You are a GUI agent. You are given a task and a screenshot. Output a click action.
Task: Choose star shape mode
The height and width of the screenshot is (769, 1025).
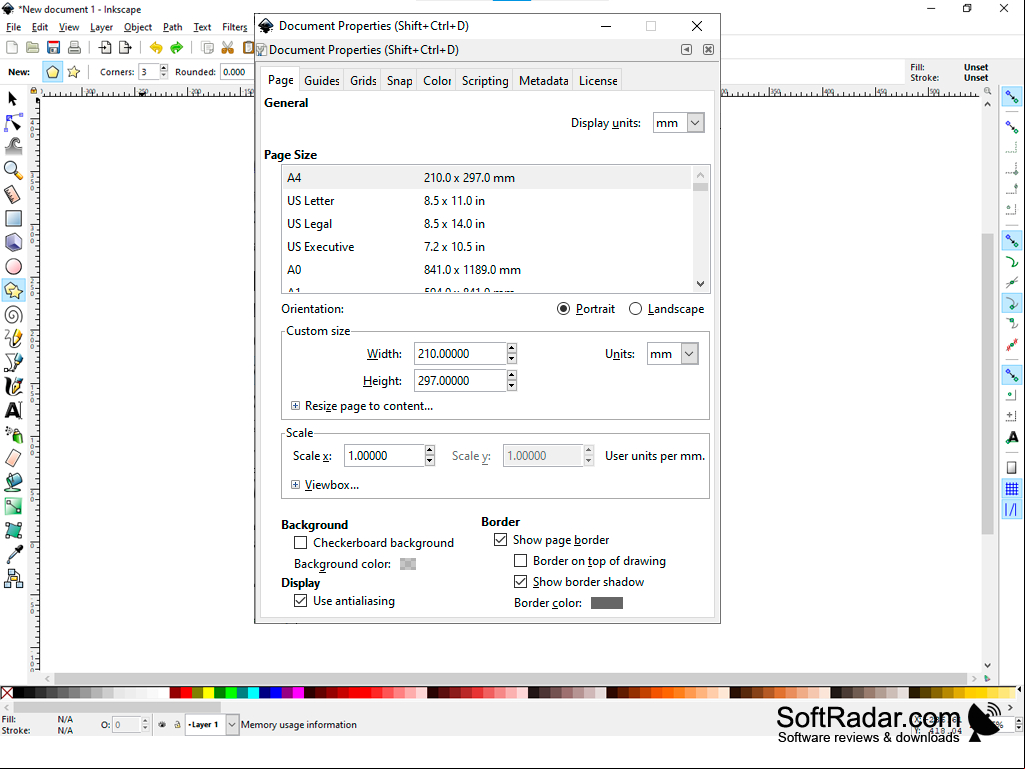click(x=74, y=72)
